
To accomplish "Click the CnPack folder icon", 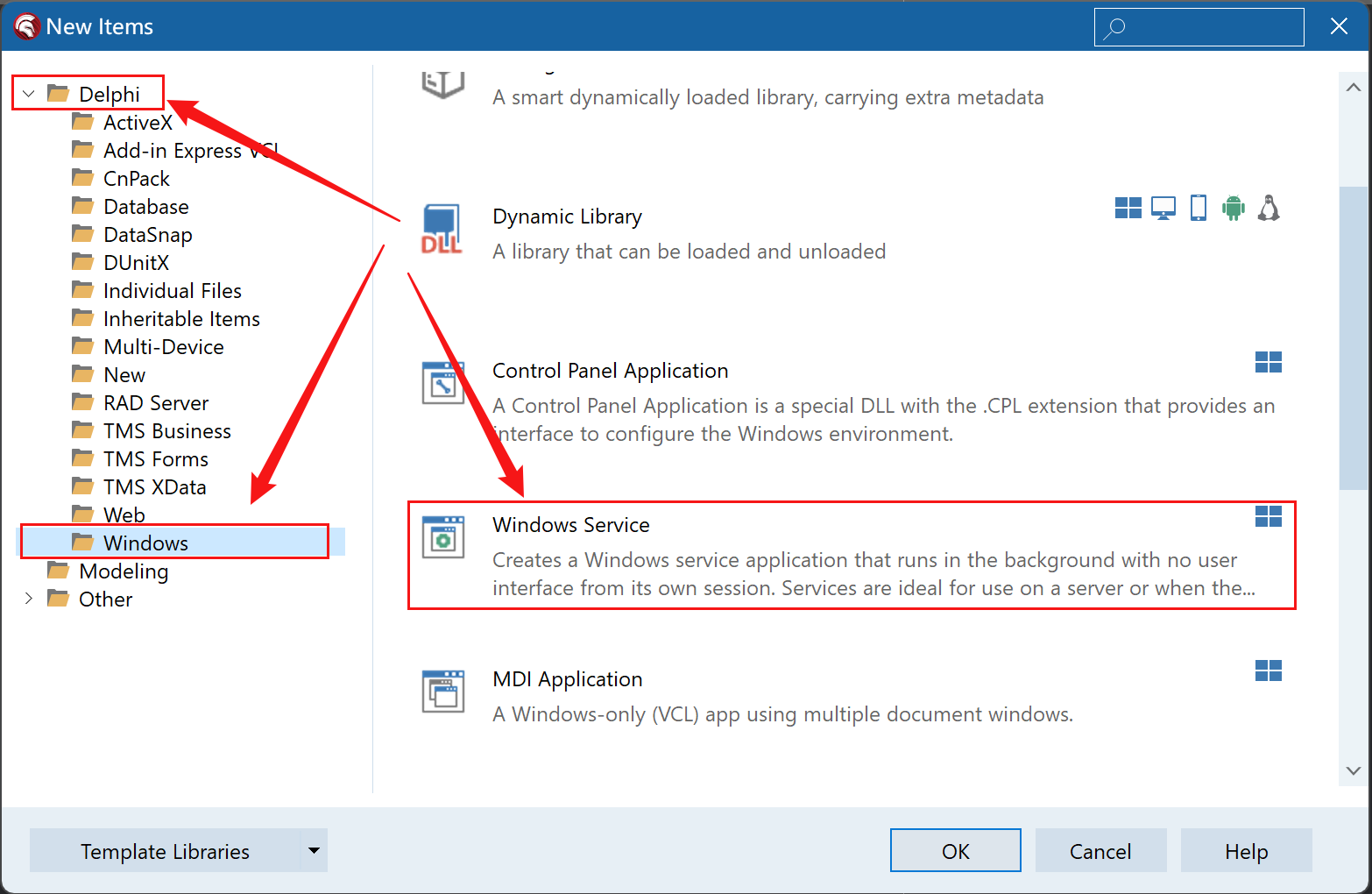I will [x=83, y=178].
